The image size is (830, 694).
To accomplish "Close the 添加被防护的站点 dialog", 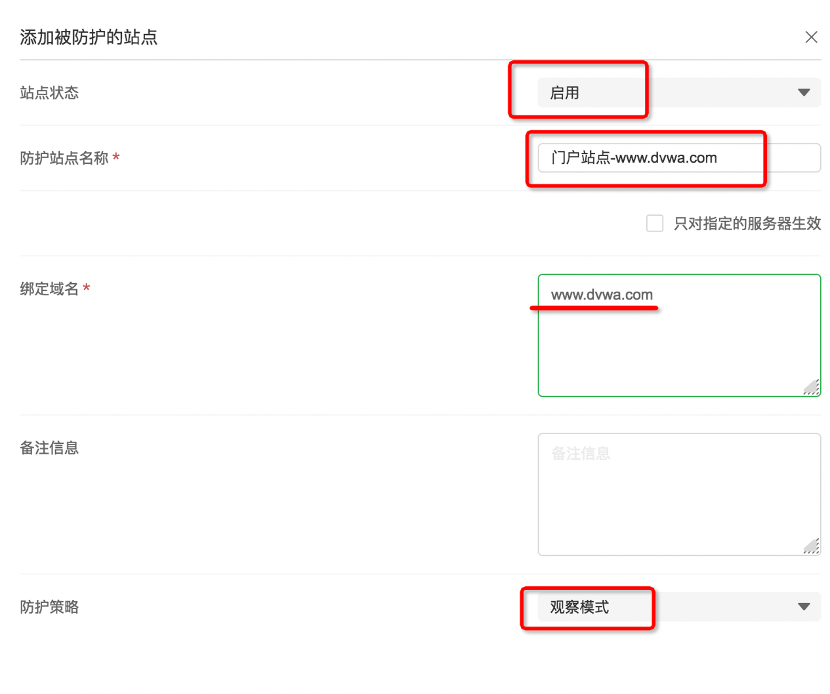I will pos(811,37).
